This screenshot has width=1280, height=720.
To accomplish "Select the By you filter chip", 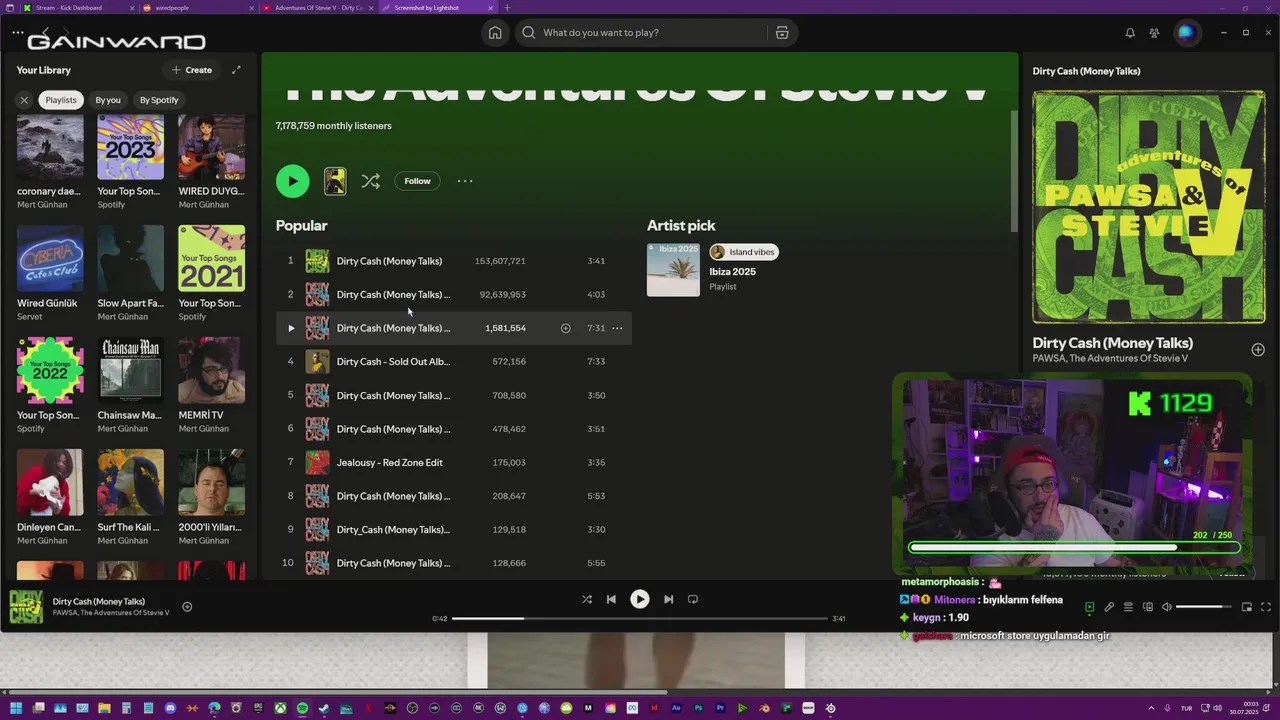I will tap(108, 100).
